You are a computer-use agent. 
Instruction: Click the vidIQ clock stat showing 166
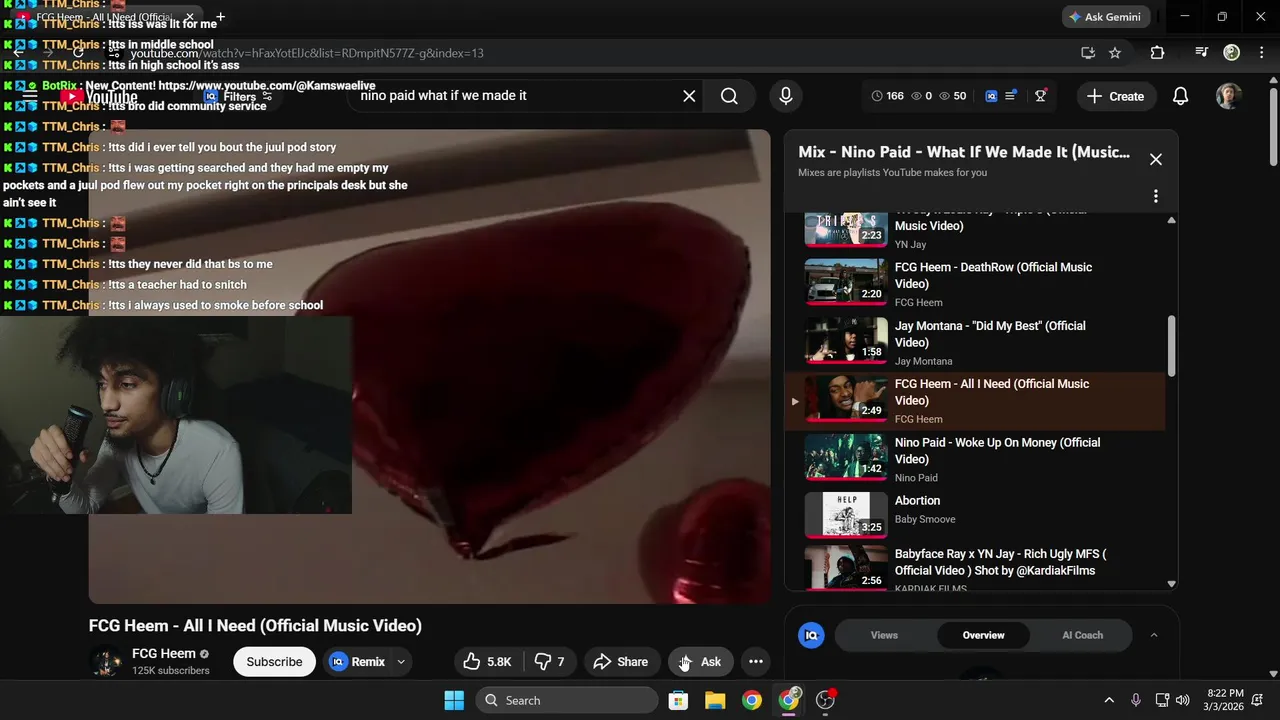(887, 96)
